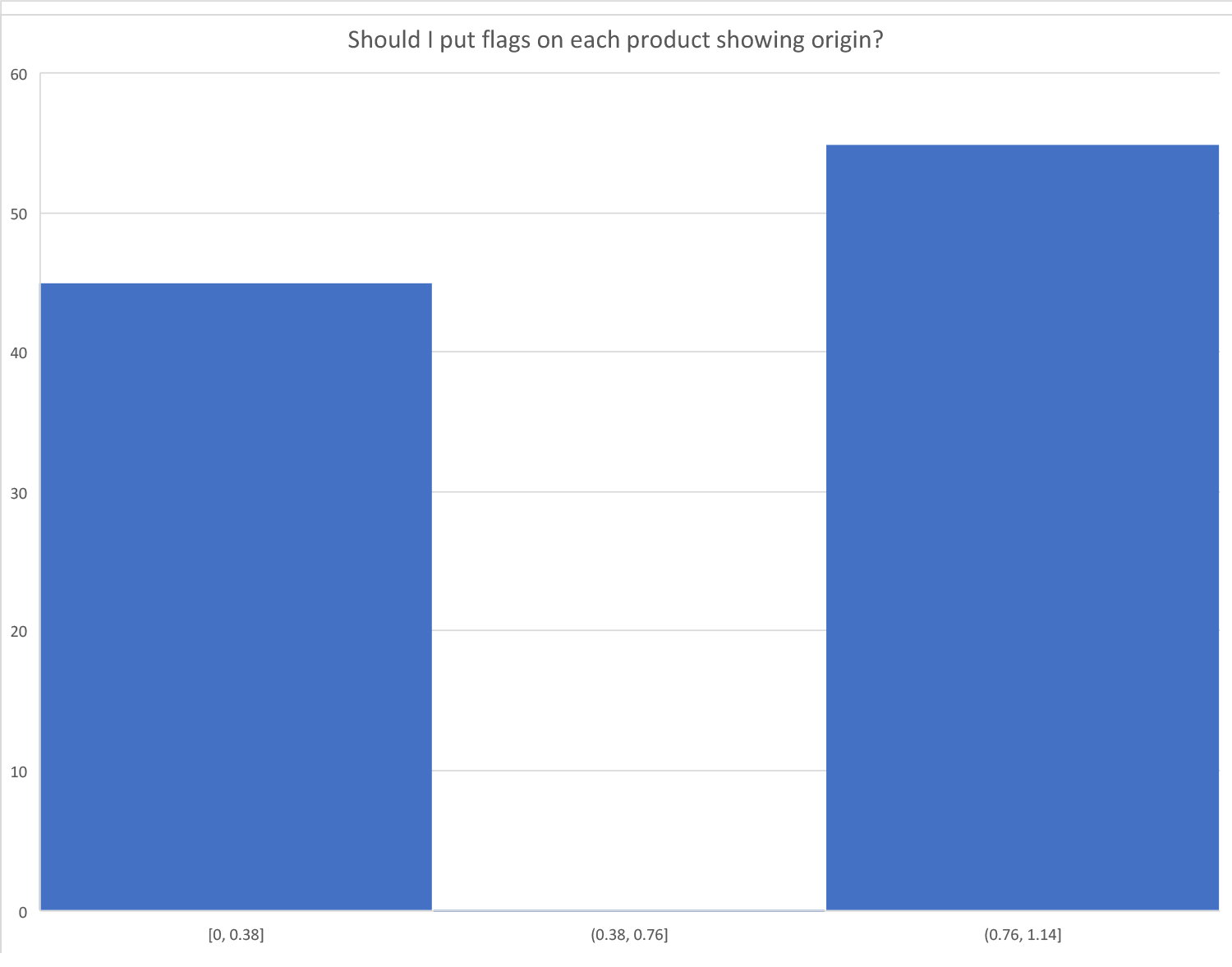Select the 60 value on vertical axis
This screenshot has height=967, width=1232.
18,75
